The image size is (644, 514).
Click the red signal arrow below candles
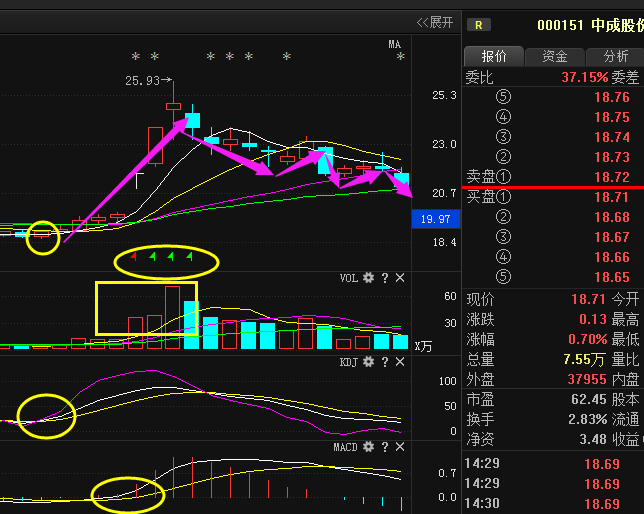(133, 257)
